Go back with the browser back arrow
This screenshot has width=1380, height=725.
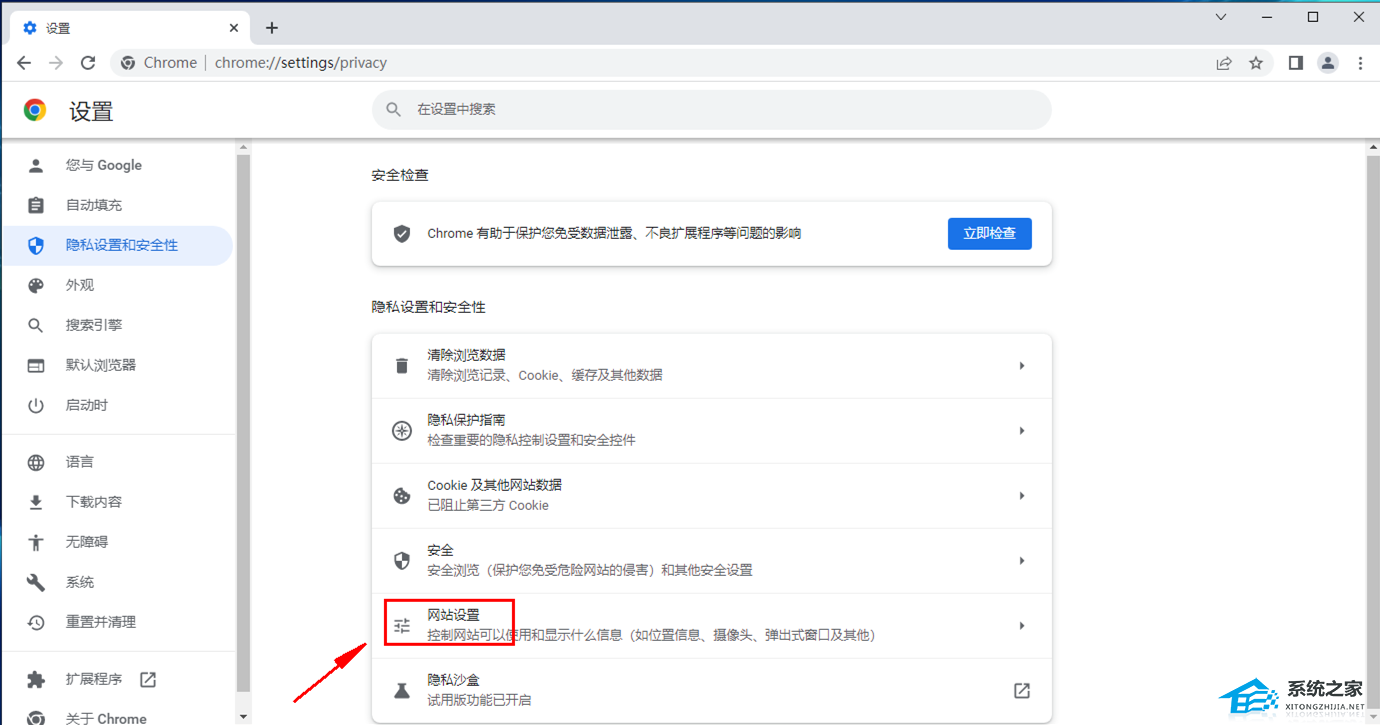(24, 63)
